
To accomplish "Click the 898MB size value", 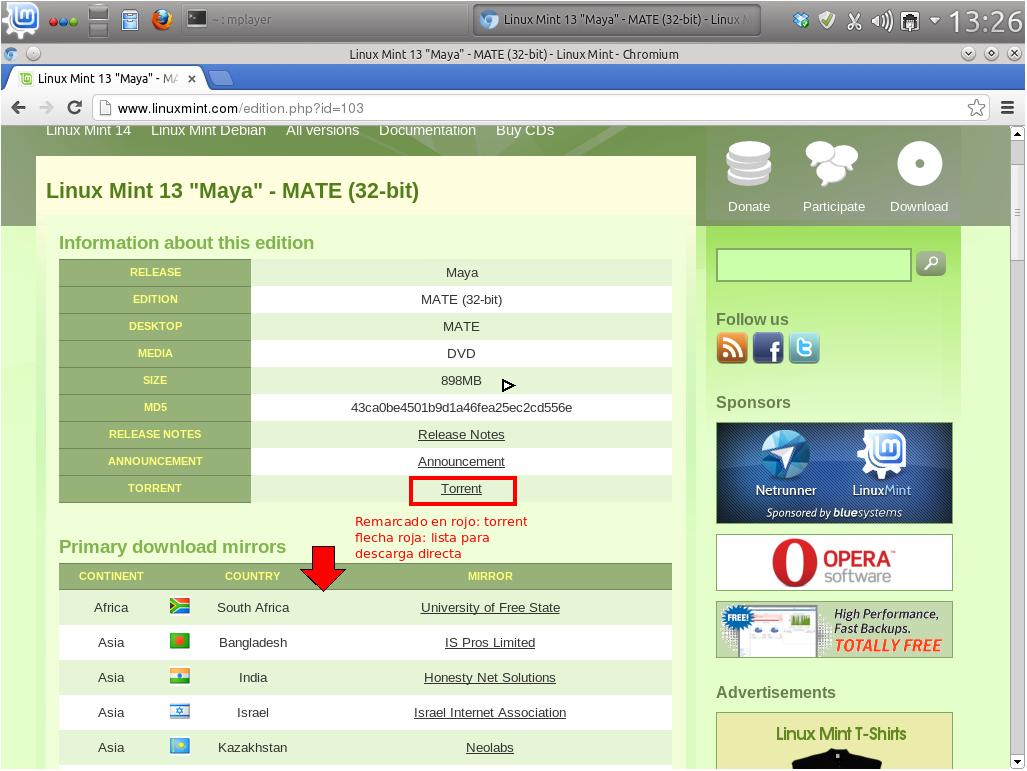I will (461, 381).
